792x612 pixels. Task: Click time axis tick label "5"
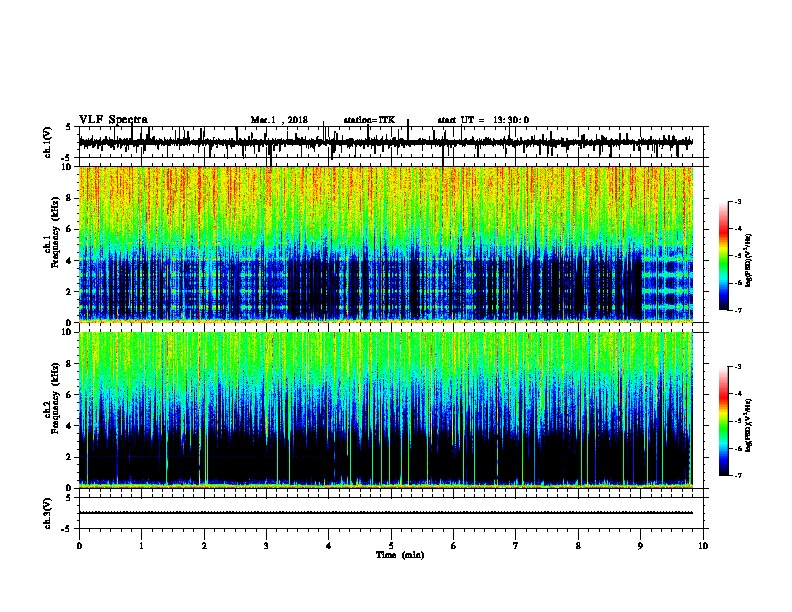391,545
